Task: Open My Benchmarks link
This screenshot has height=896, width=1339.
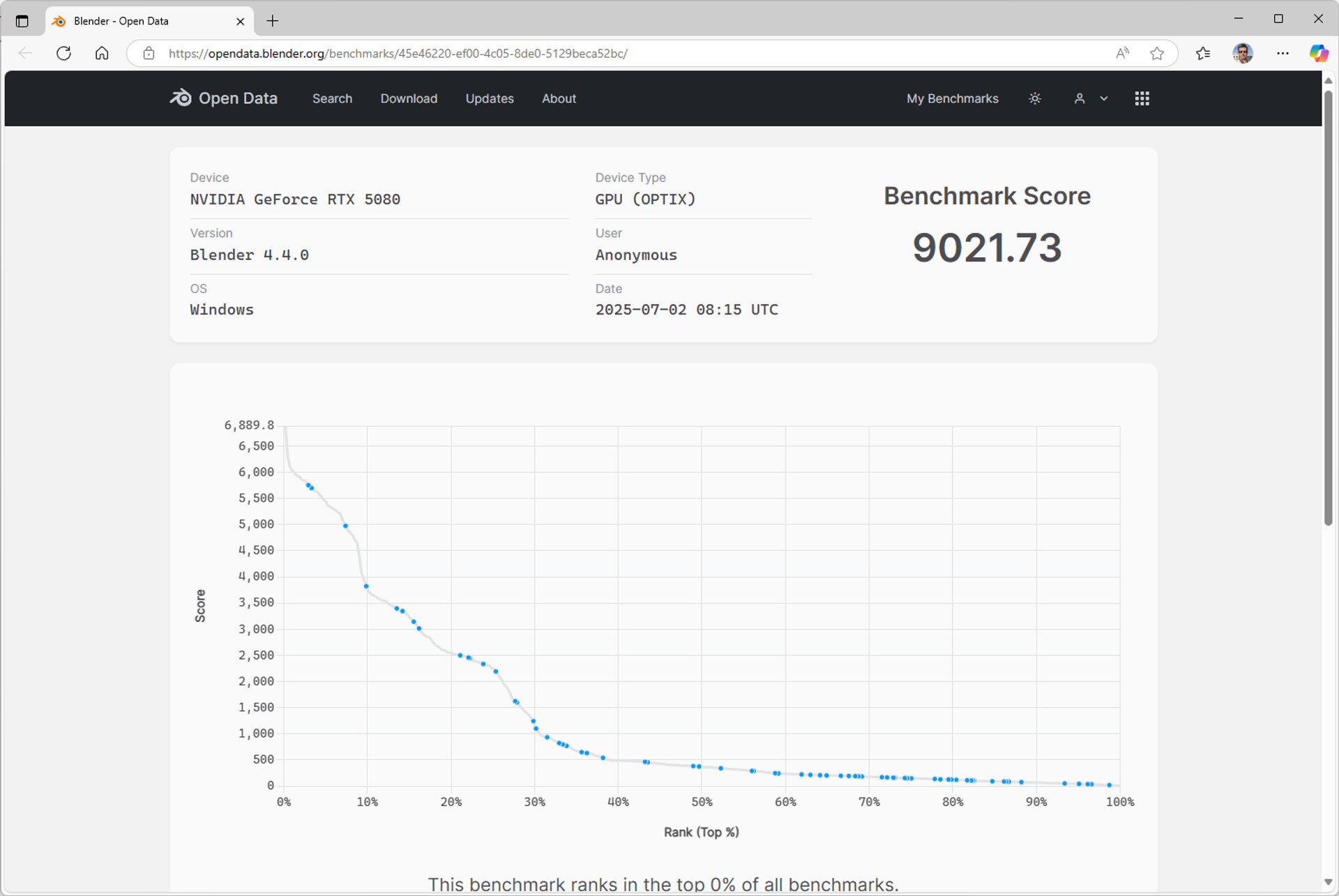Action: coord(952,98)
